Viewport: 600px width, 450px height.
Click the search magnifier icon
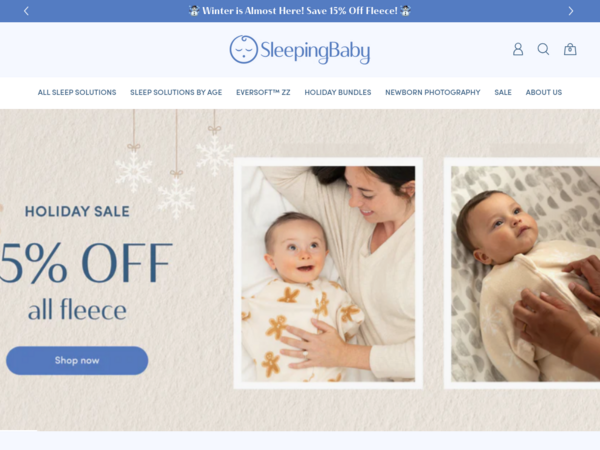click(543, 49)
